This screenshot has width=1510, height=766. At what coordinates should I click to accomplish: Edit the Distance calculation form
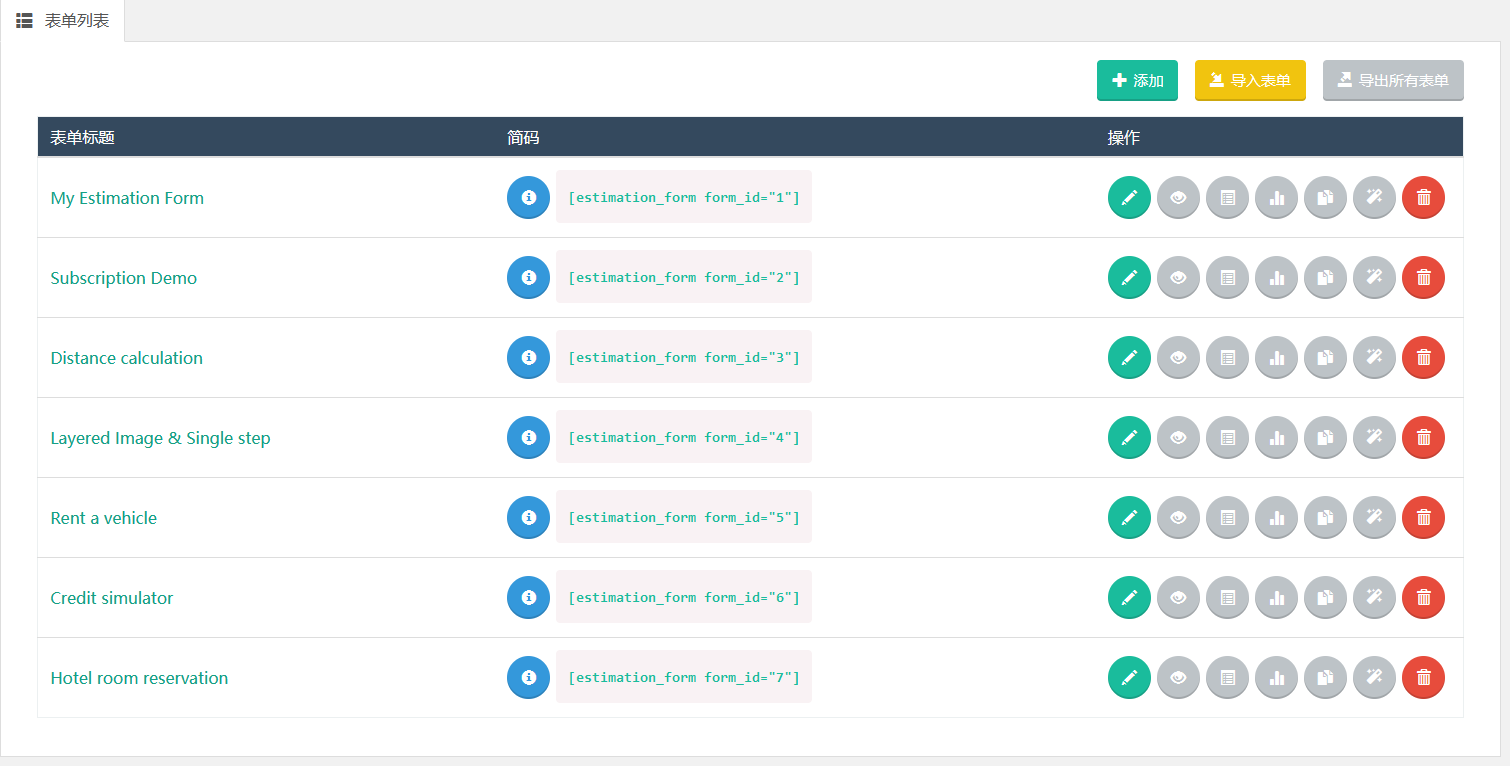point(1130,357)
